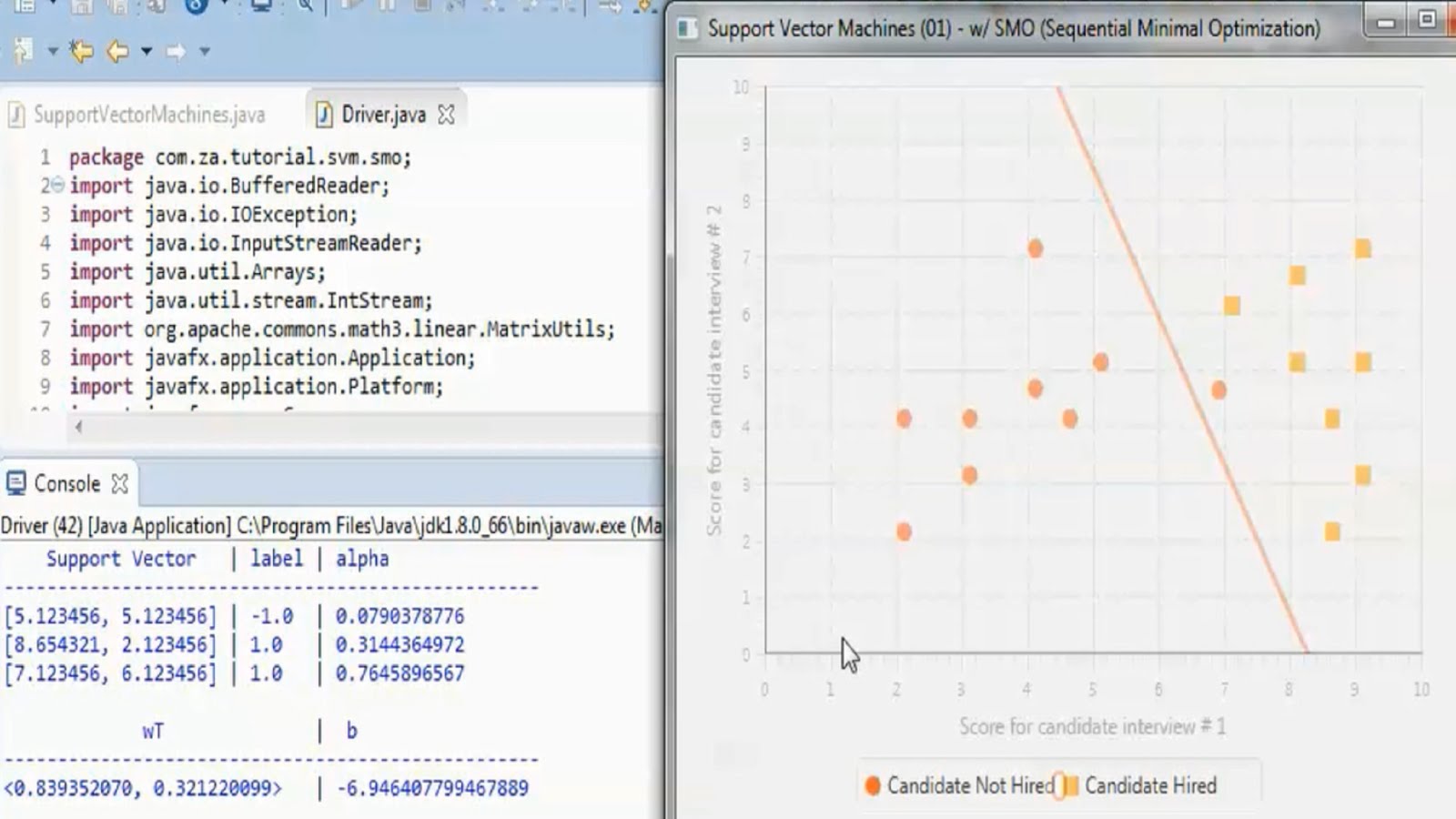Click the previous annotation toolbar icon

[x=24, y=51]
